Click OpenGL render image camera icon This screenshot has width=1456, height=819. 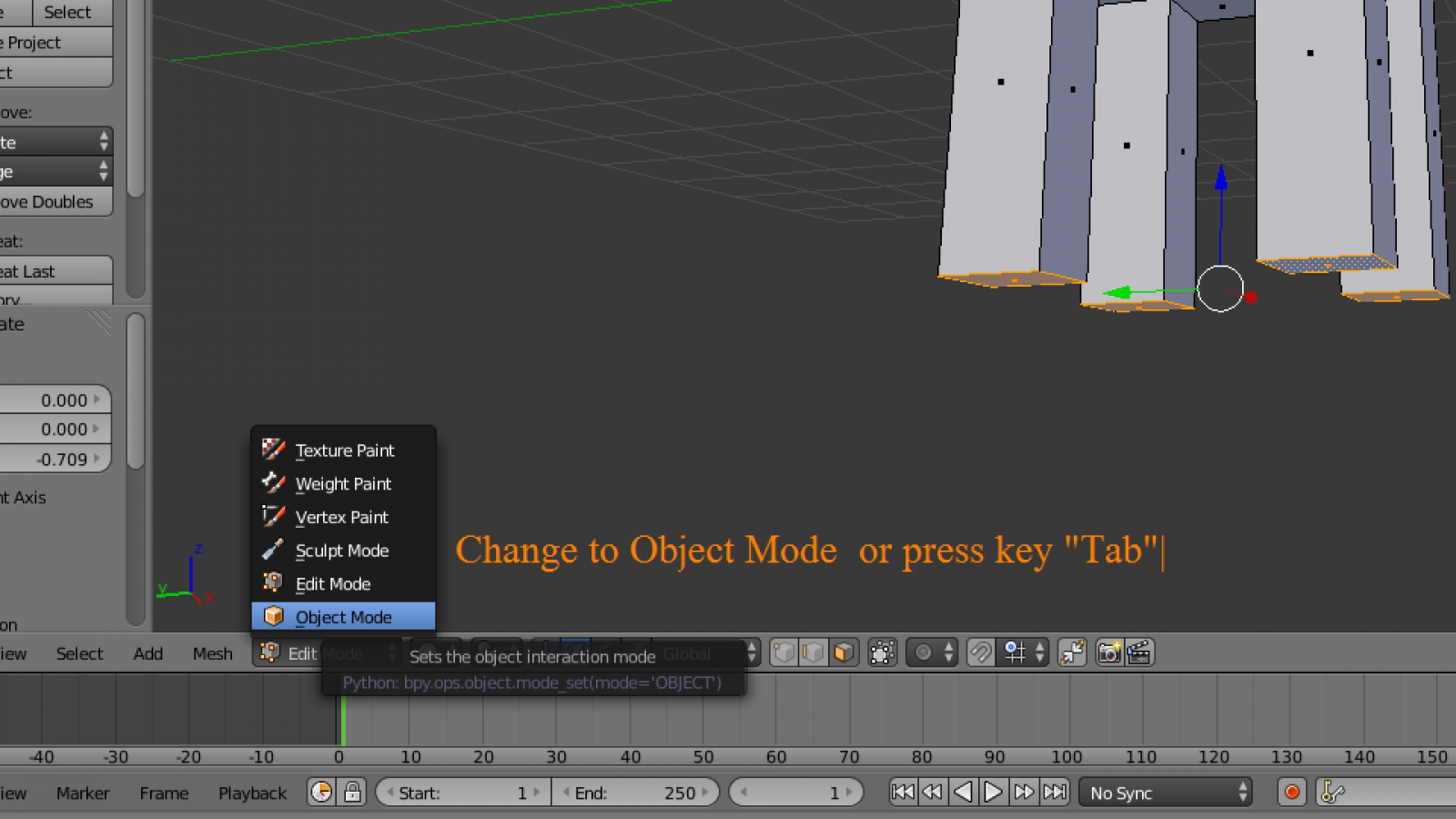(x=1109, y=652)
